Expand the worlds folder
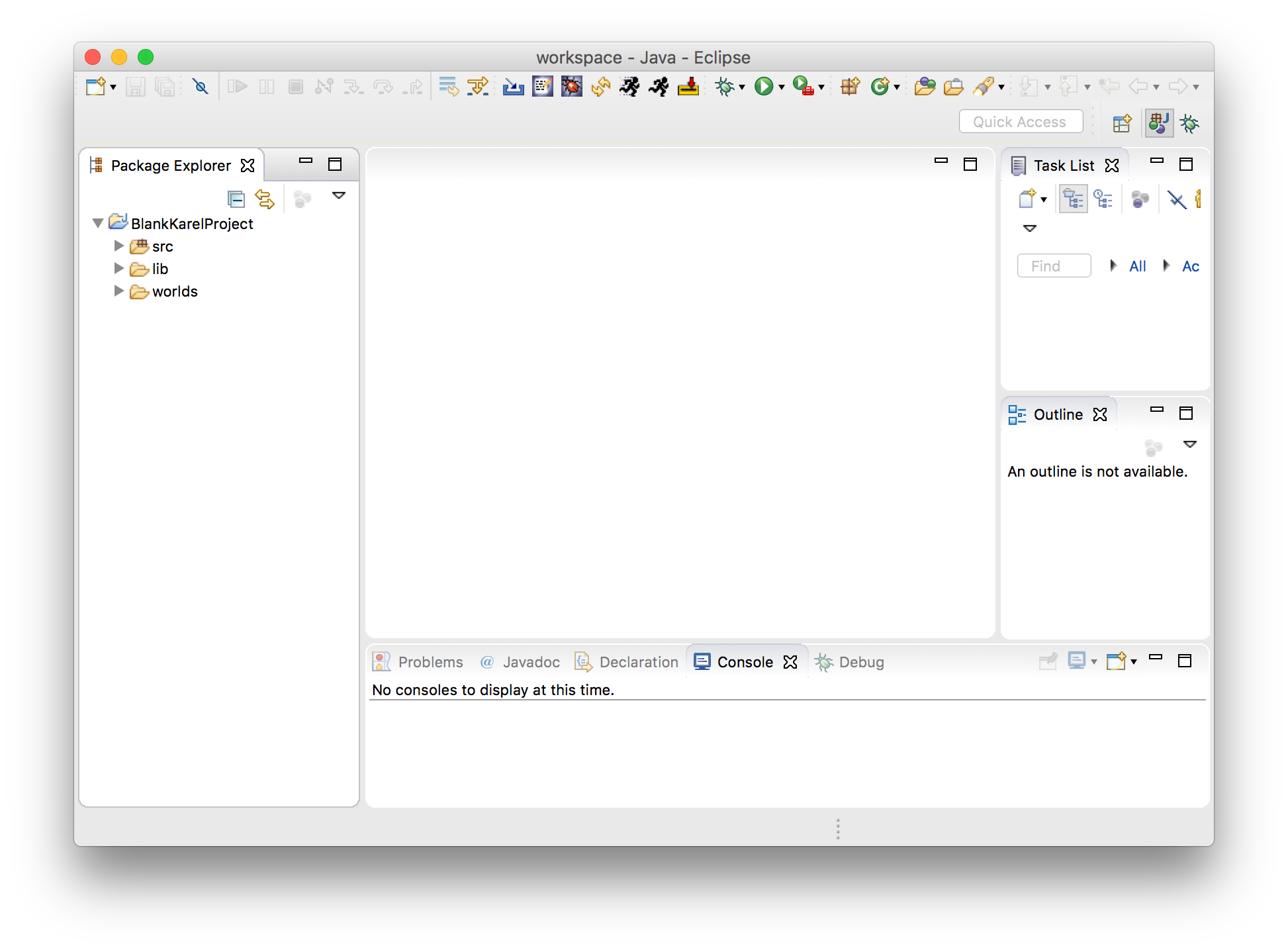The height and width of the screenshot is (952, 1288). [x=119, y=291]
